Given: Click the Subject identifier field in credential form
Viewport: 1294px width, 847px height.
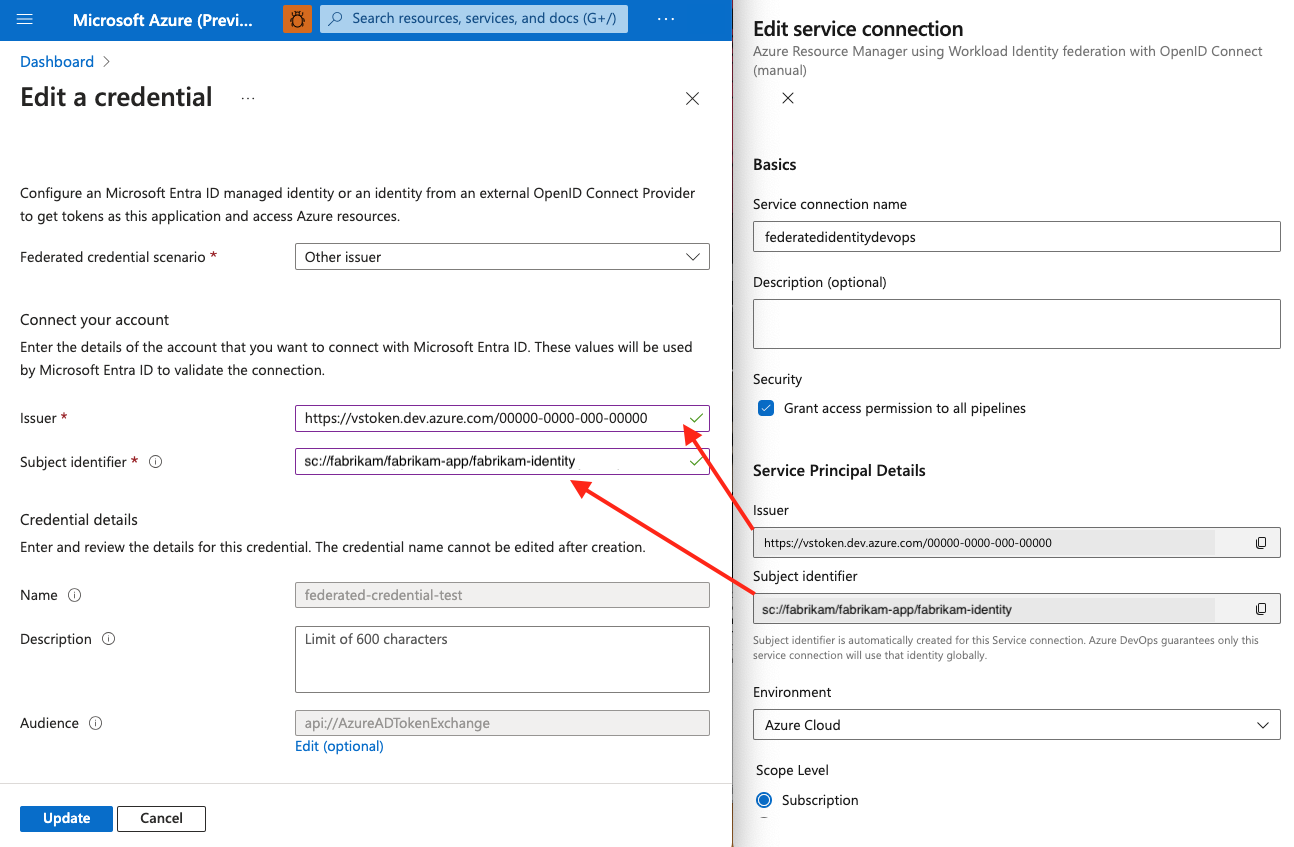Looking at the screenshot, I should coord(502,461).
